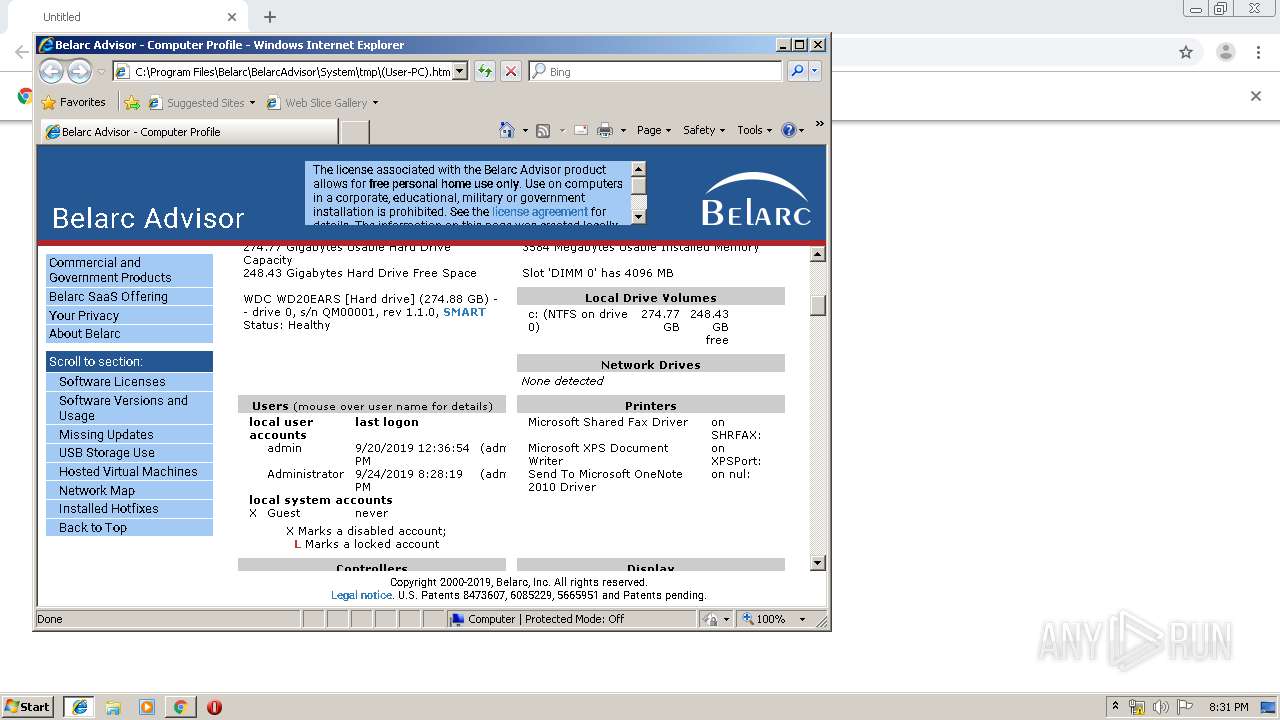This screenshot has width=1280, height=720.
Task: Open the Suggested Sites dropdown
Action: point(252,103)
